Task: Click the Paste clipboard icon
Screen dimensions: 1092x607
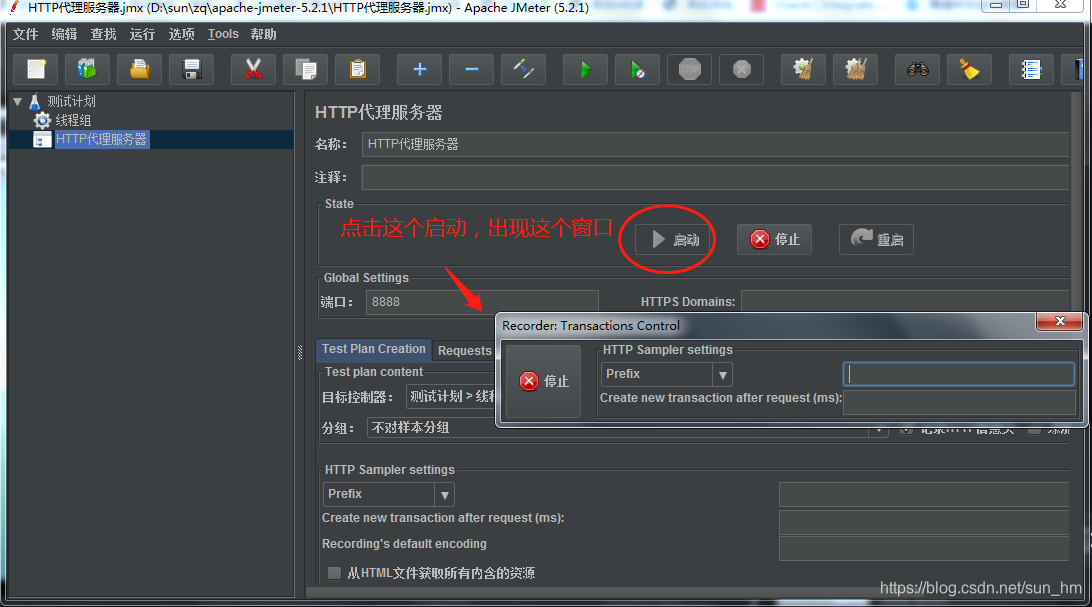Action: (x=357, y=69)
